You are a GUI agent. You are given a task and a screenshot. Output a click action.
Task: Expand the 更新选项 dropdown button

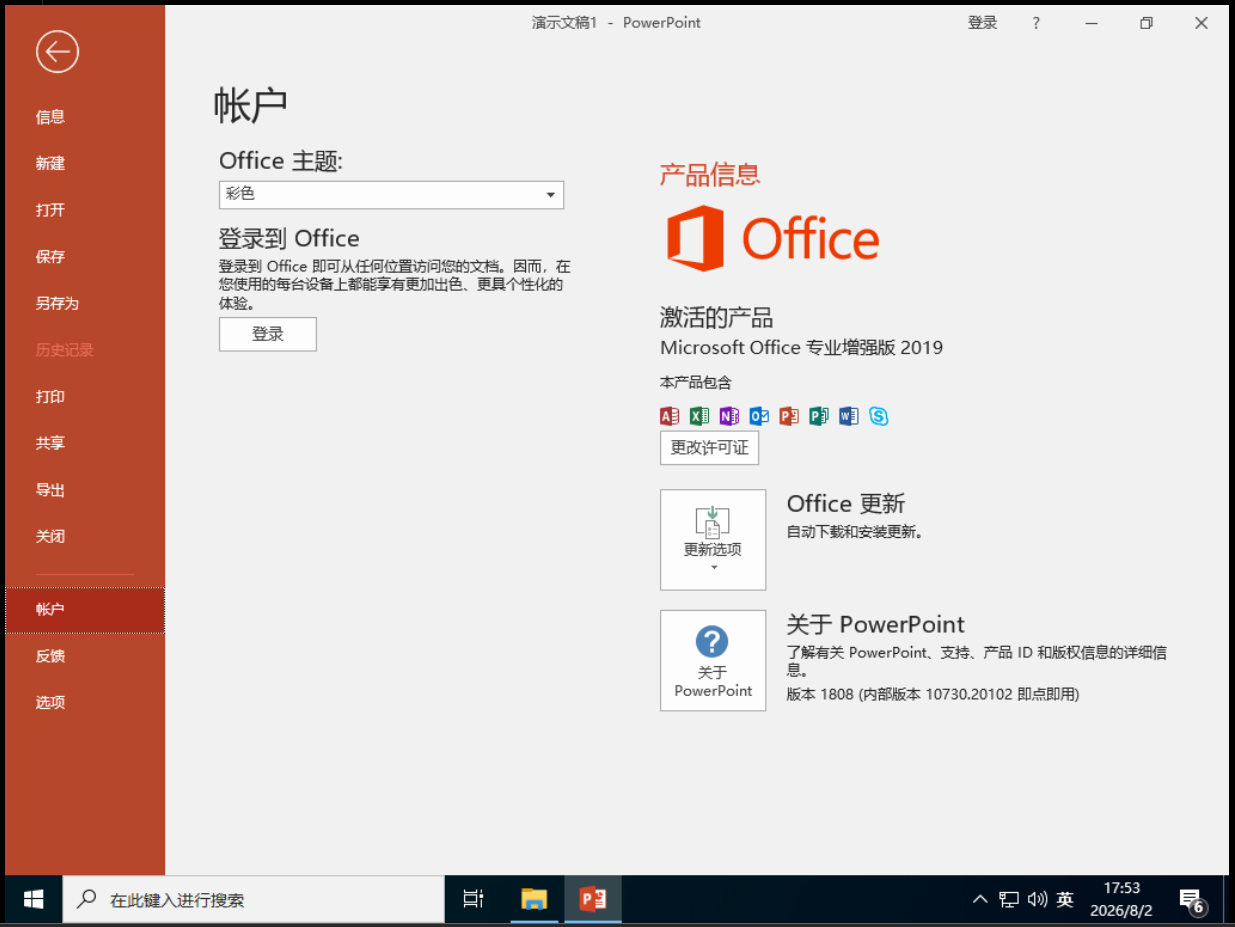(x=713, y=540)
